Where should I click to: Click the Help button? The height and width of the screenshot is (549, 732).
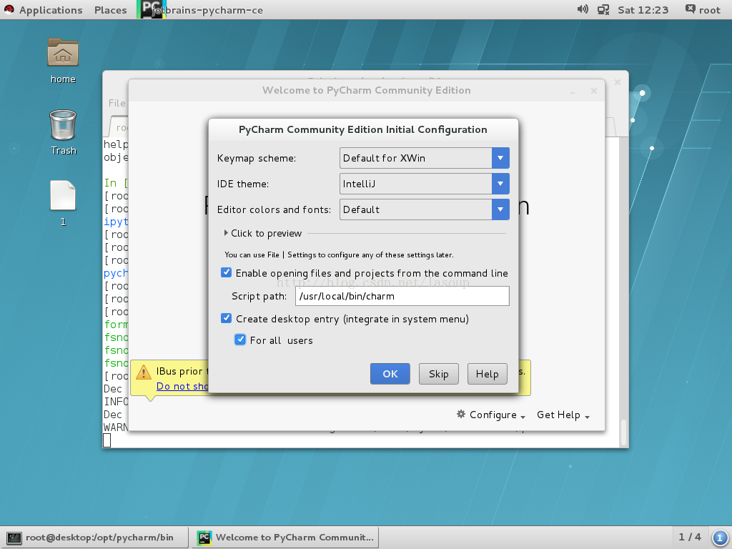coord(487,373)
